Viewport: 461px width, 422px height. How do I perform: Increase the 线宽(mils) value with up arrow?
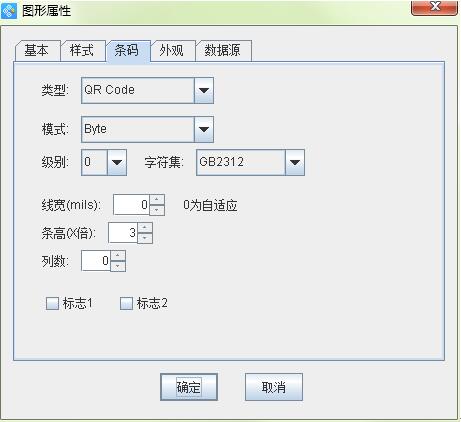(x=157, y=199)
